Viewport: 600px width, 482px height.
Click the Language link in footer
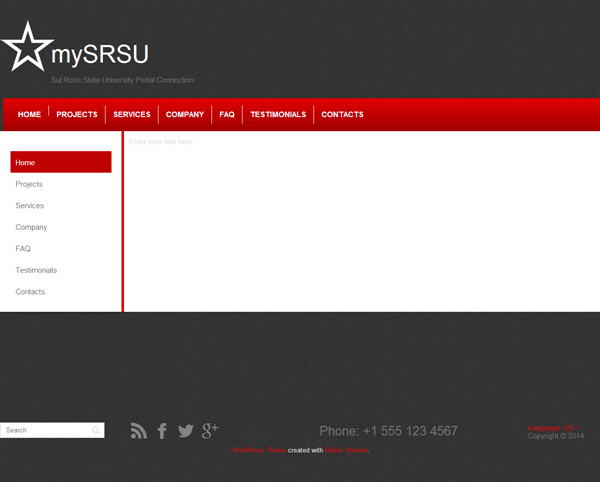[550, 428]
